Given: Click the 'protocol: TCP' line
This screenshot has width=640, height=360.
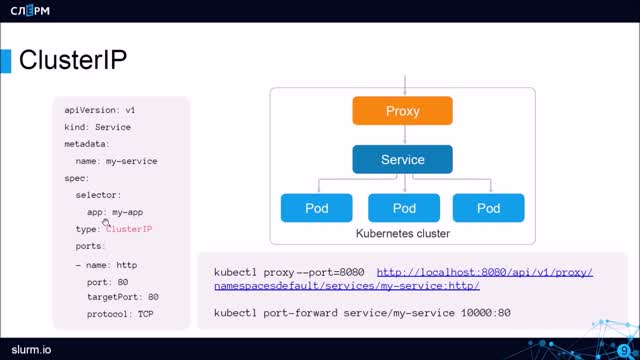Looking at the screenshot, I should pos(120,314).
